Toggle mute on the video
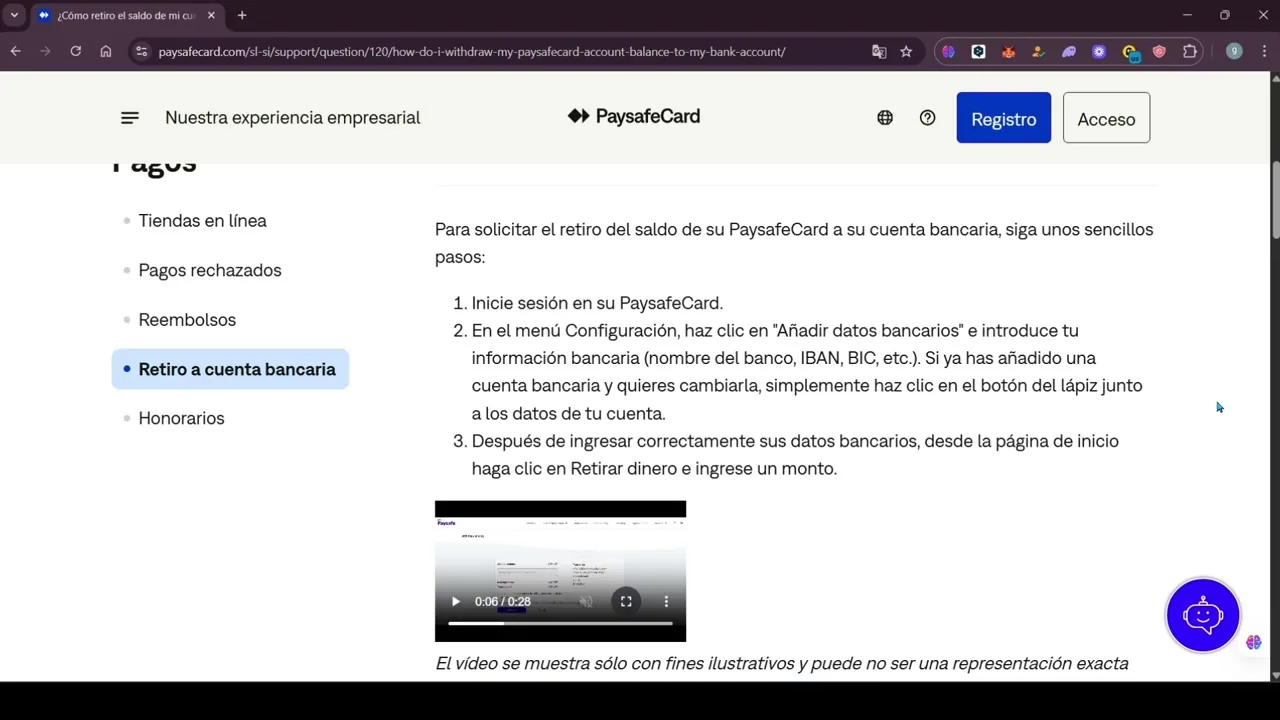The width and height of the screenshot is (1280, 720). pos(587,602)
